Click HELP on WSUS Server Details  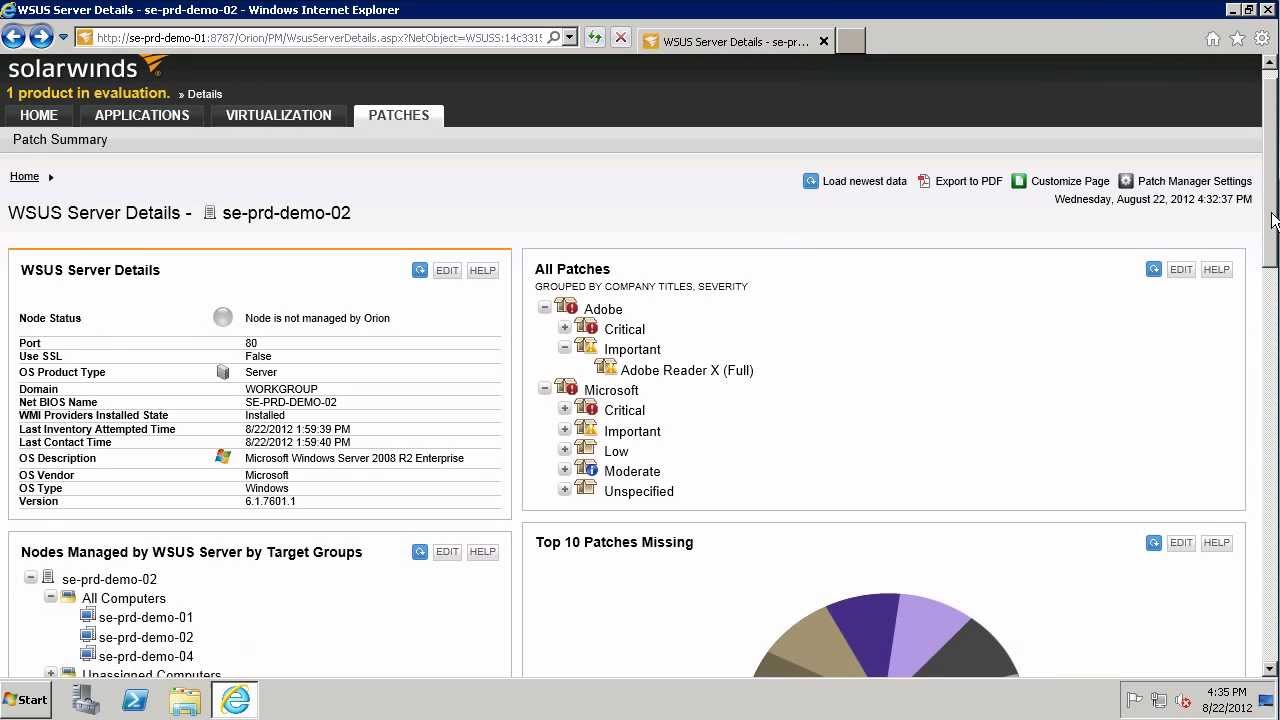482,270
